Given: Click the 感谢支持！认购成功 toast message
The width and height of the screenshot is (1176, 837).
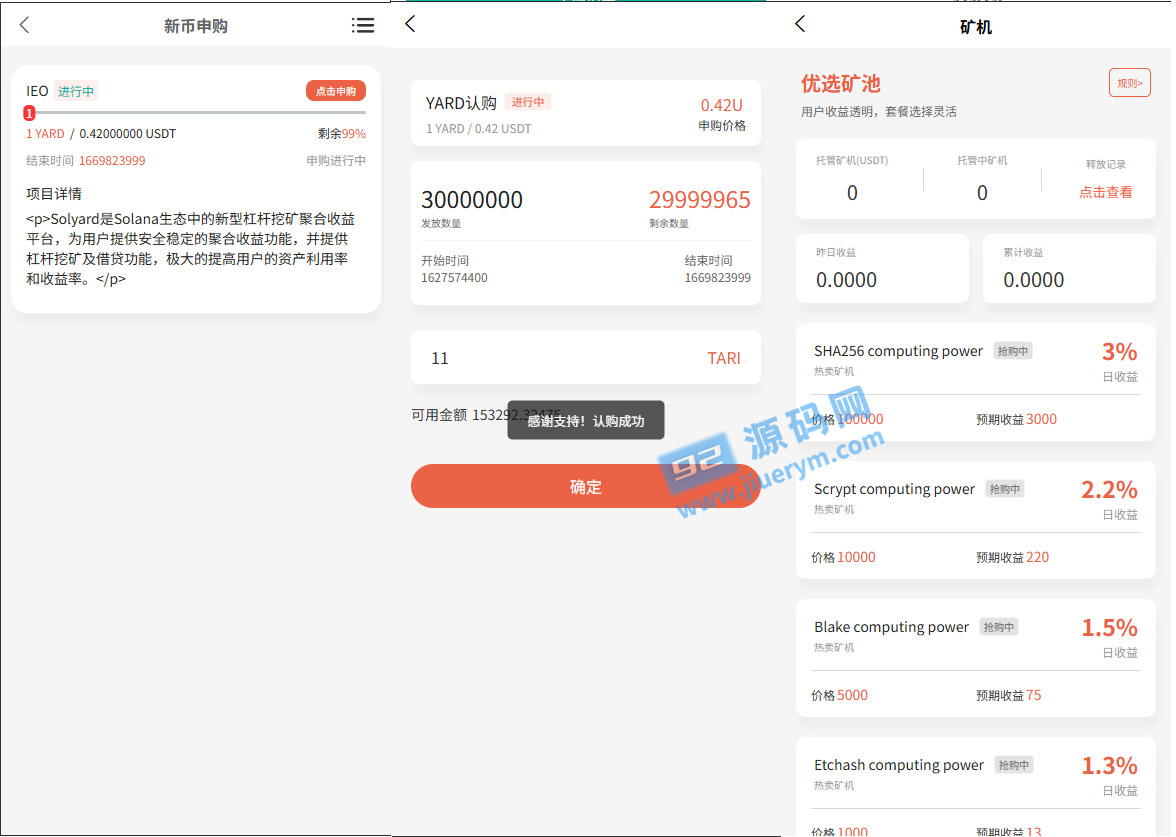Looking at the screenshot, I should (586, 420).
